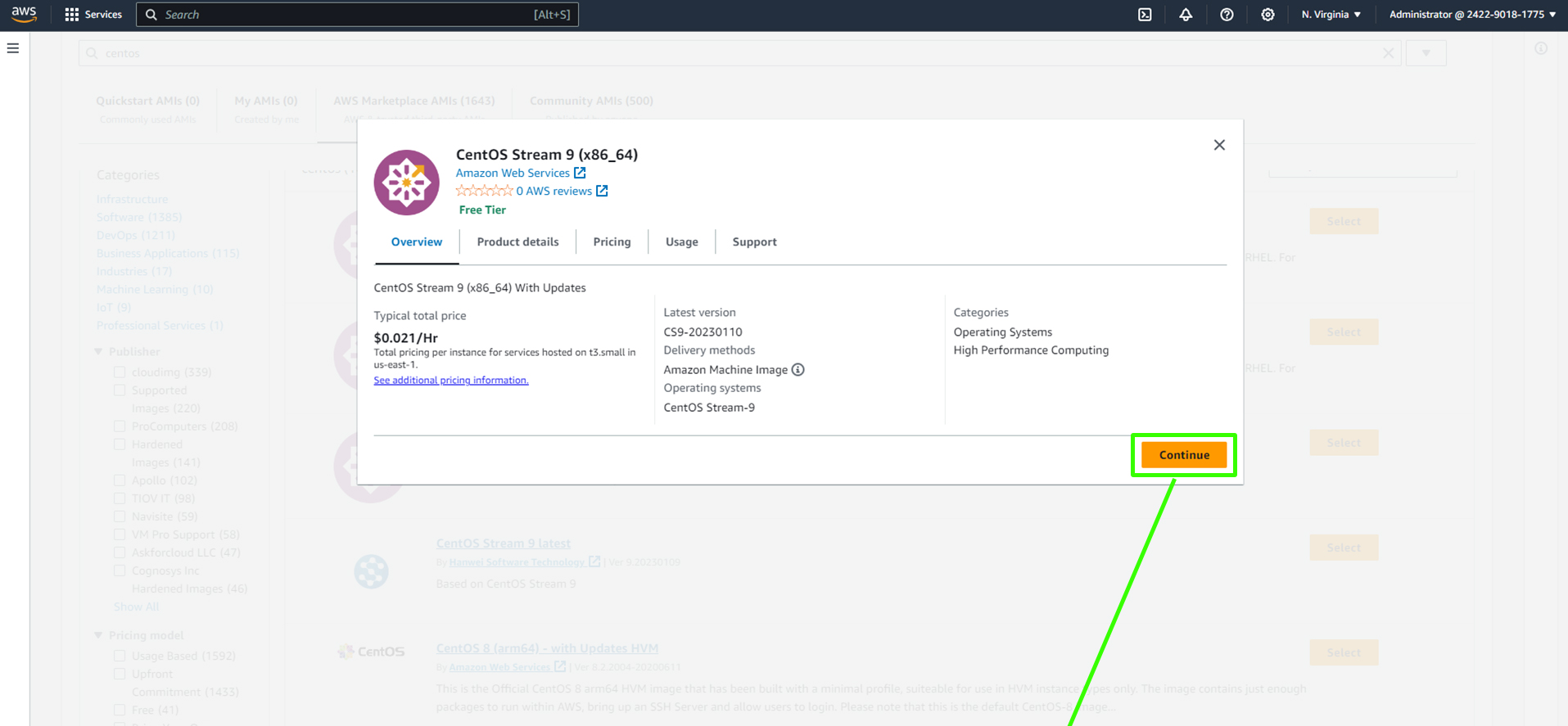Click the star rating icons
The width and height of the screenshot is (1568, 726).
(x=484, y=191)
